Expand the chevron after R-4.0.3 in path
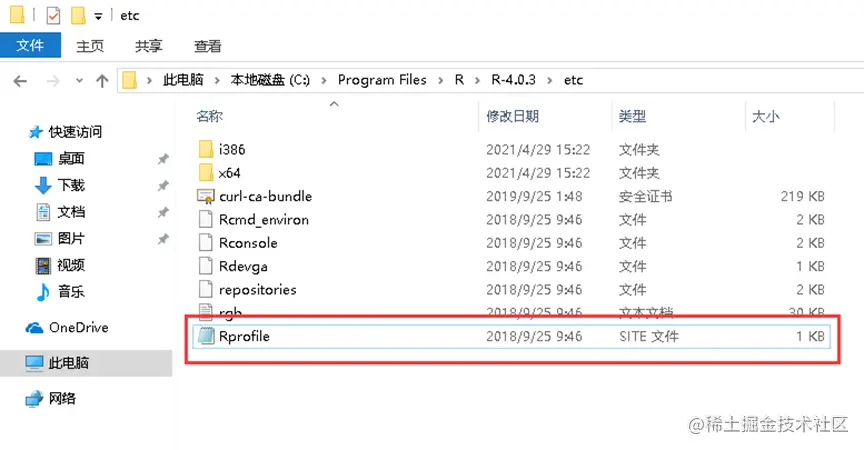 (x=549, y=80)
